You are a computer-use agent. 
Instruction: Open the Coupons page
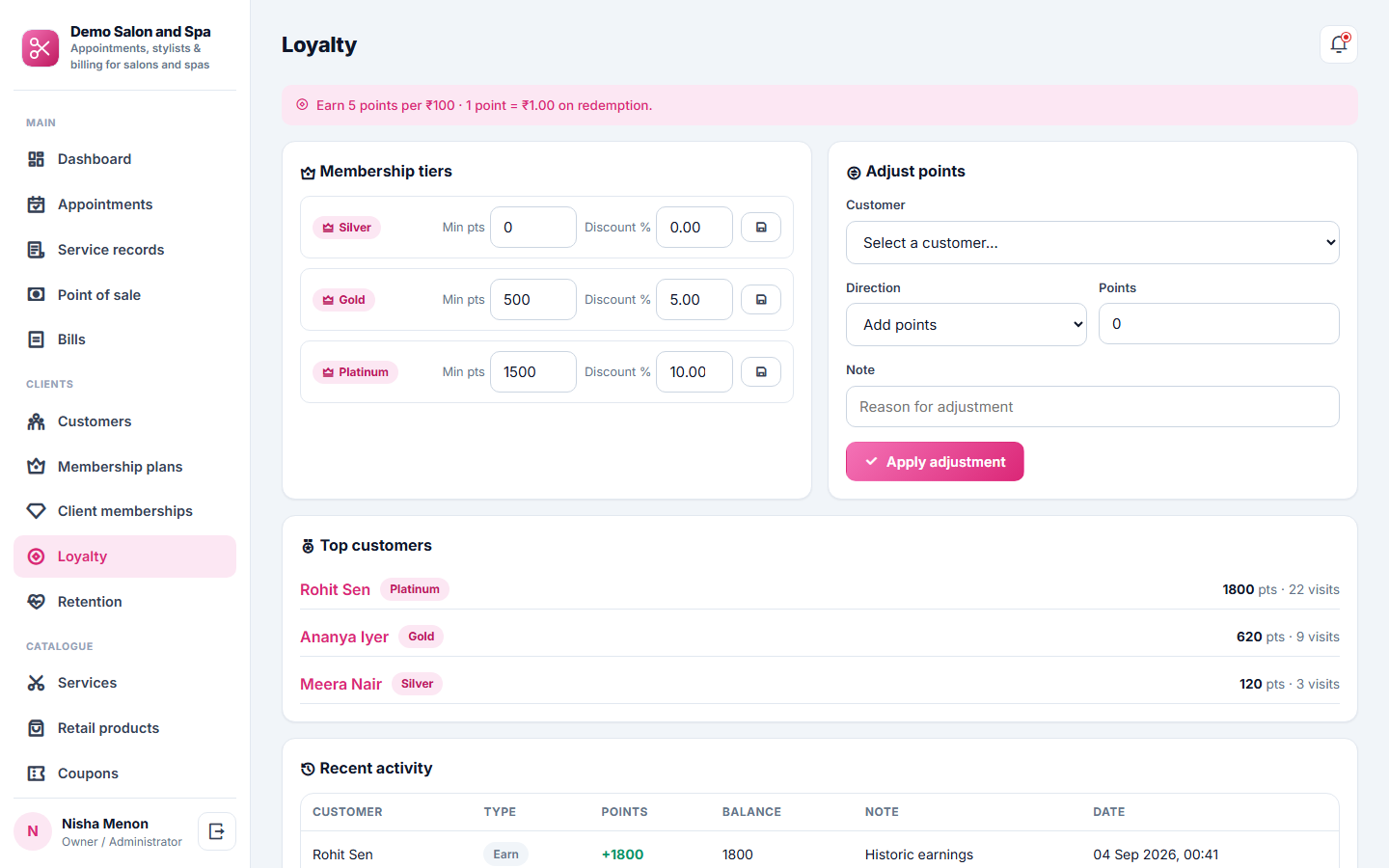point(124,773)
